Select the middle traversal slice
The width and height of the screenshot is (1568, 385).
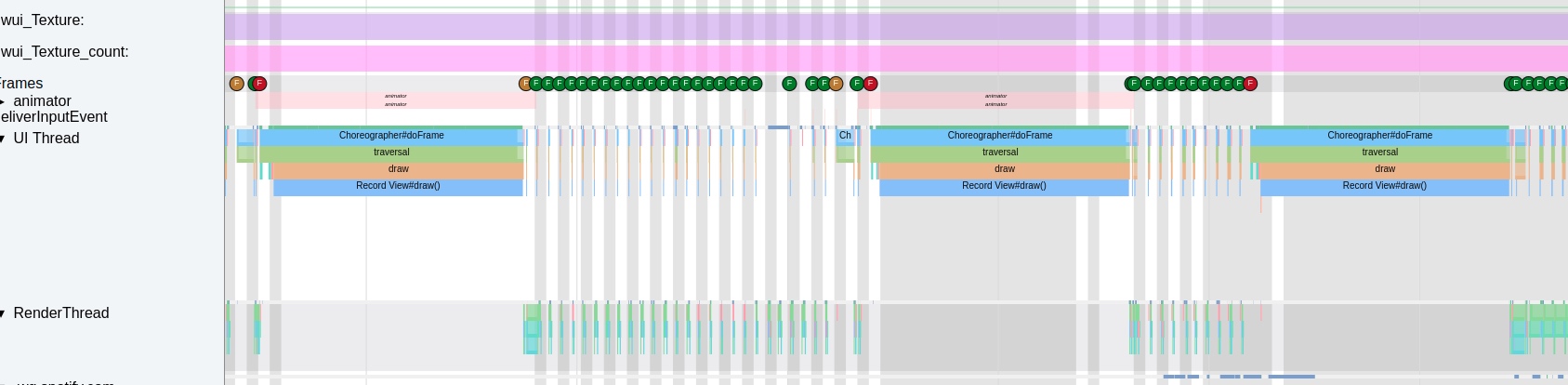pos(1000,153)
